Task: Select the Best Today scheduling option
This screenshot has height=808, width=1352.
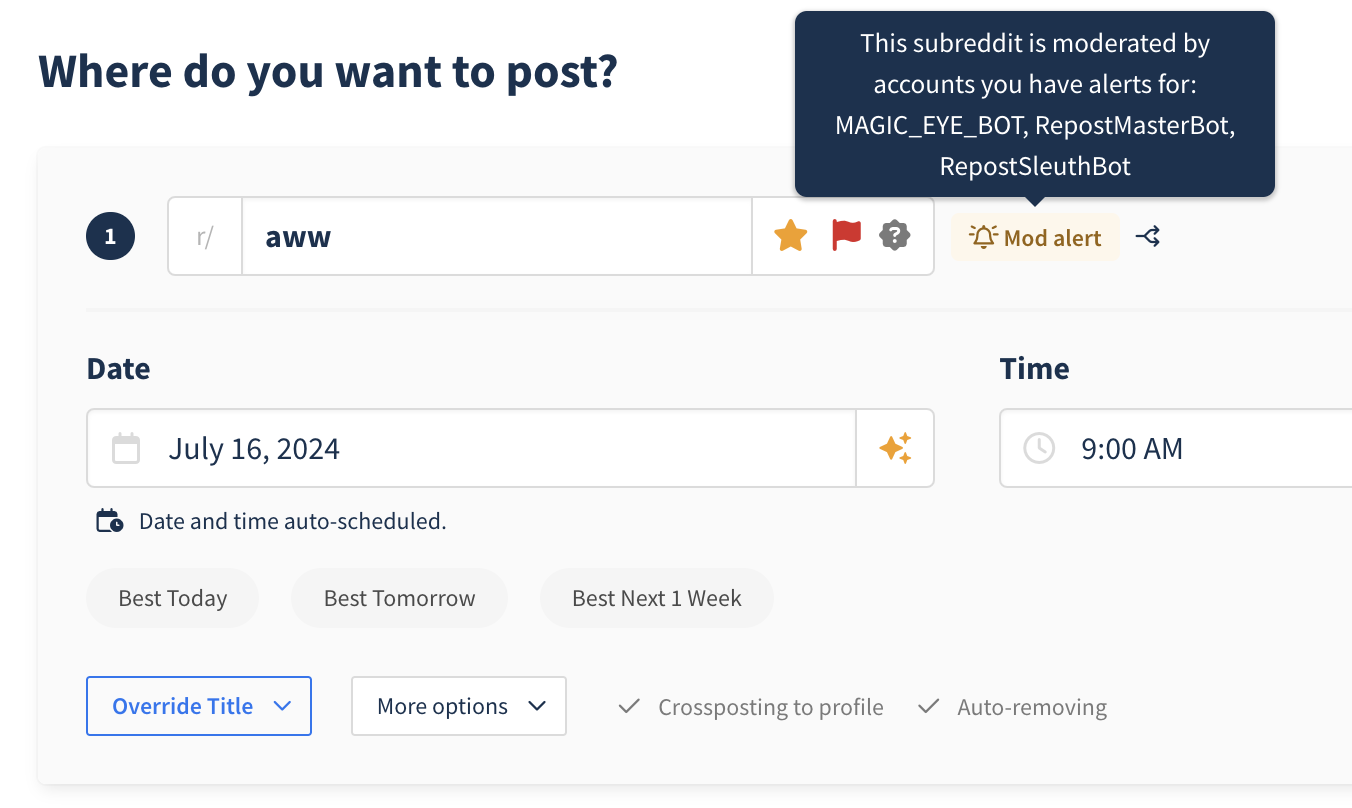Action: tap(173, 598)
